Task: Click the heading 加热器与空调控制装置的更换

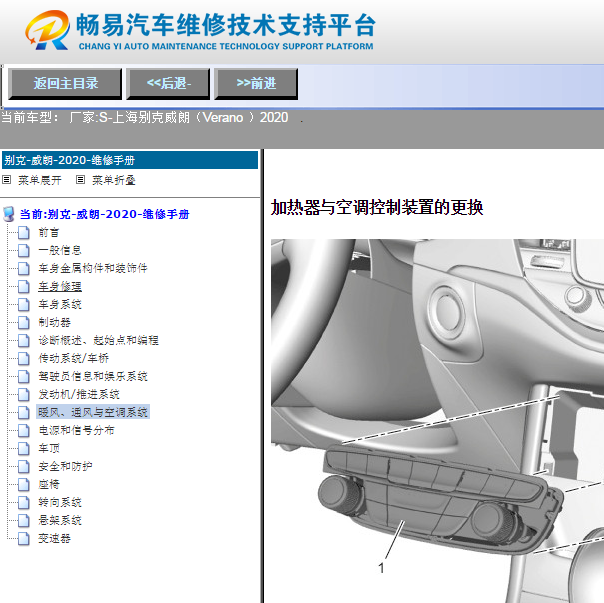Action: [377, 207]
